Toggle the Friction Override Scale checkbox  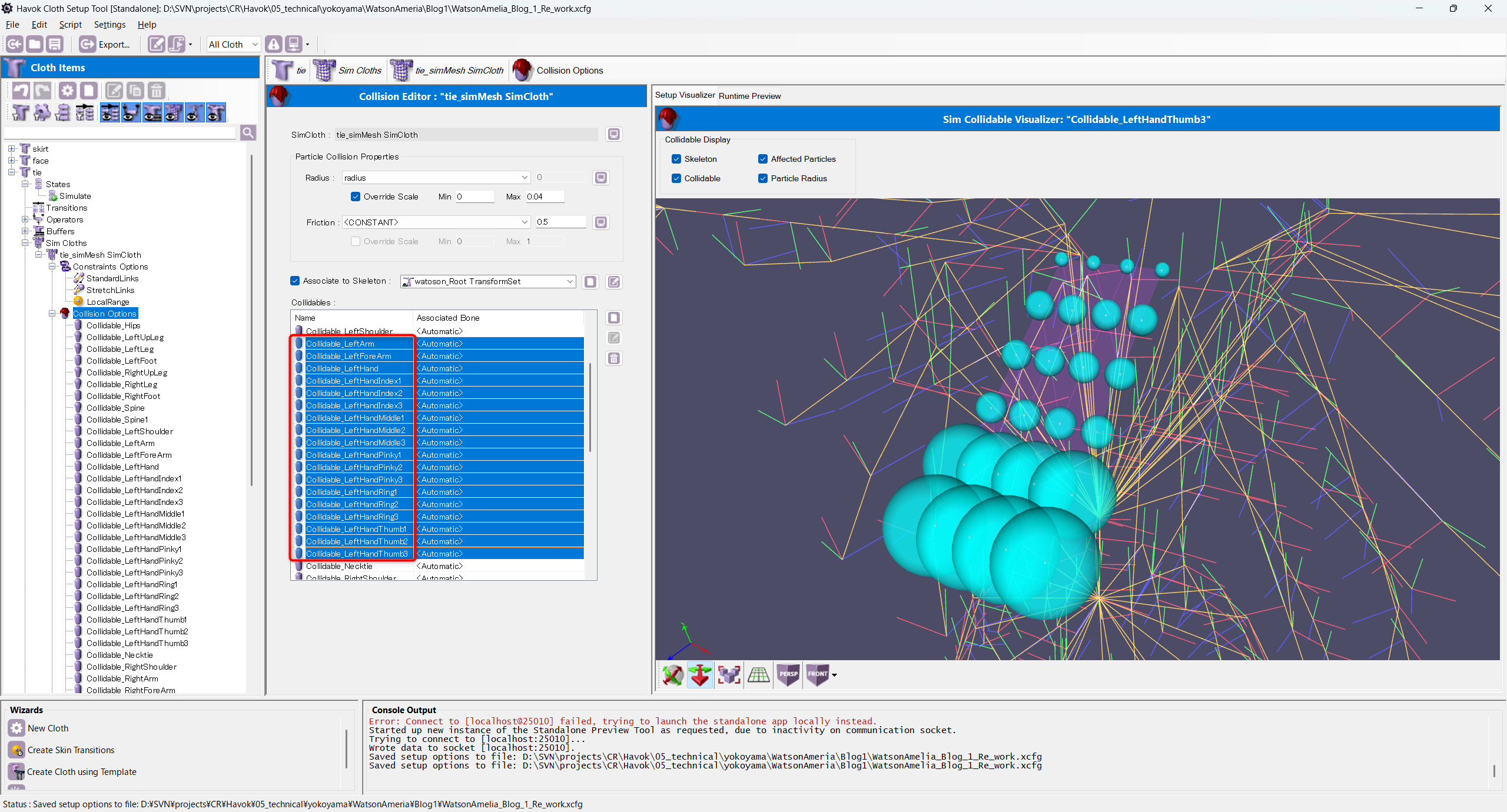356,241
